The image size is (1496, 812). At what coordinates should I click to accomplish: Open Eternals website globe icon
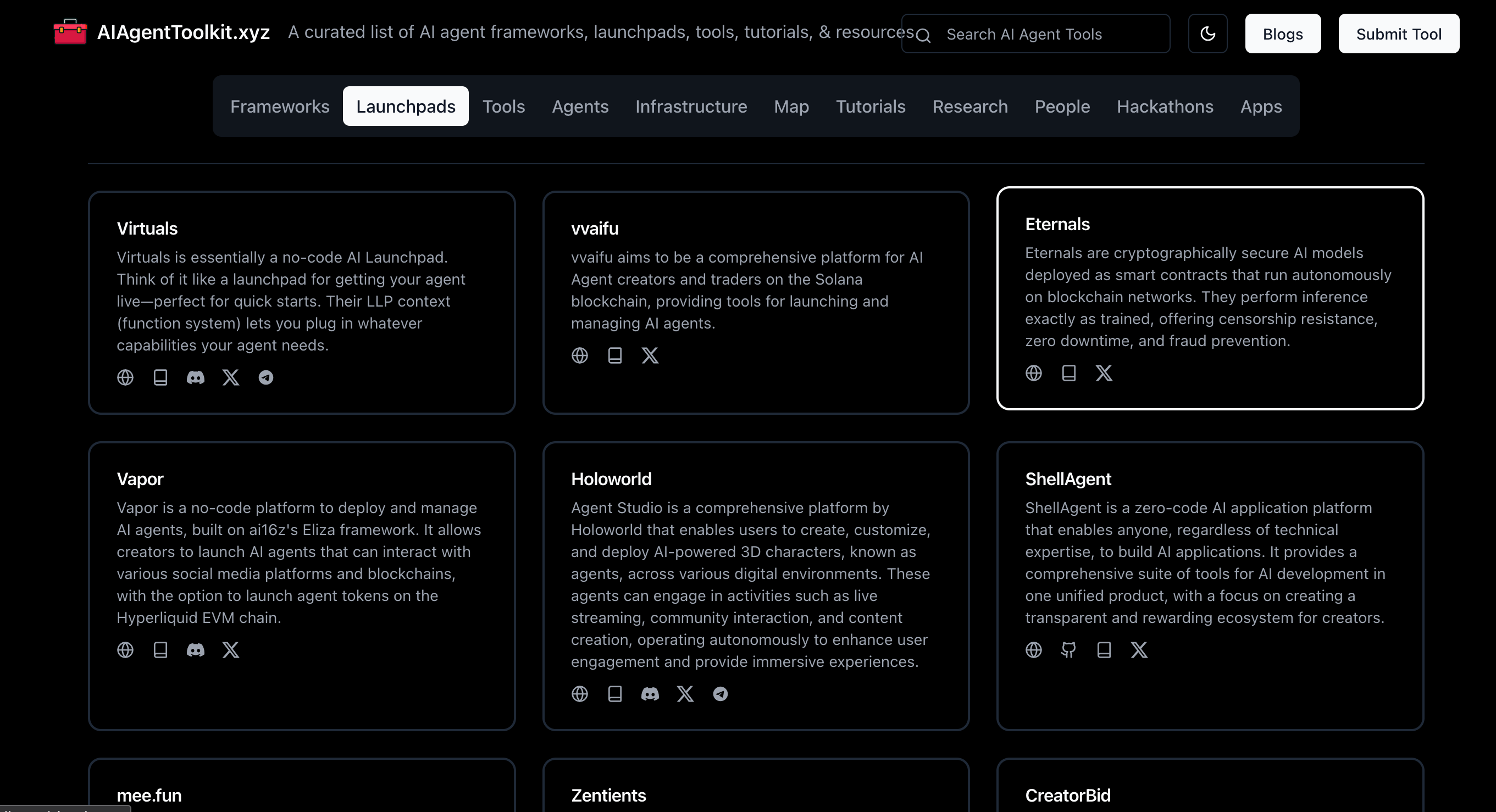click(x=1034, y=372)
